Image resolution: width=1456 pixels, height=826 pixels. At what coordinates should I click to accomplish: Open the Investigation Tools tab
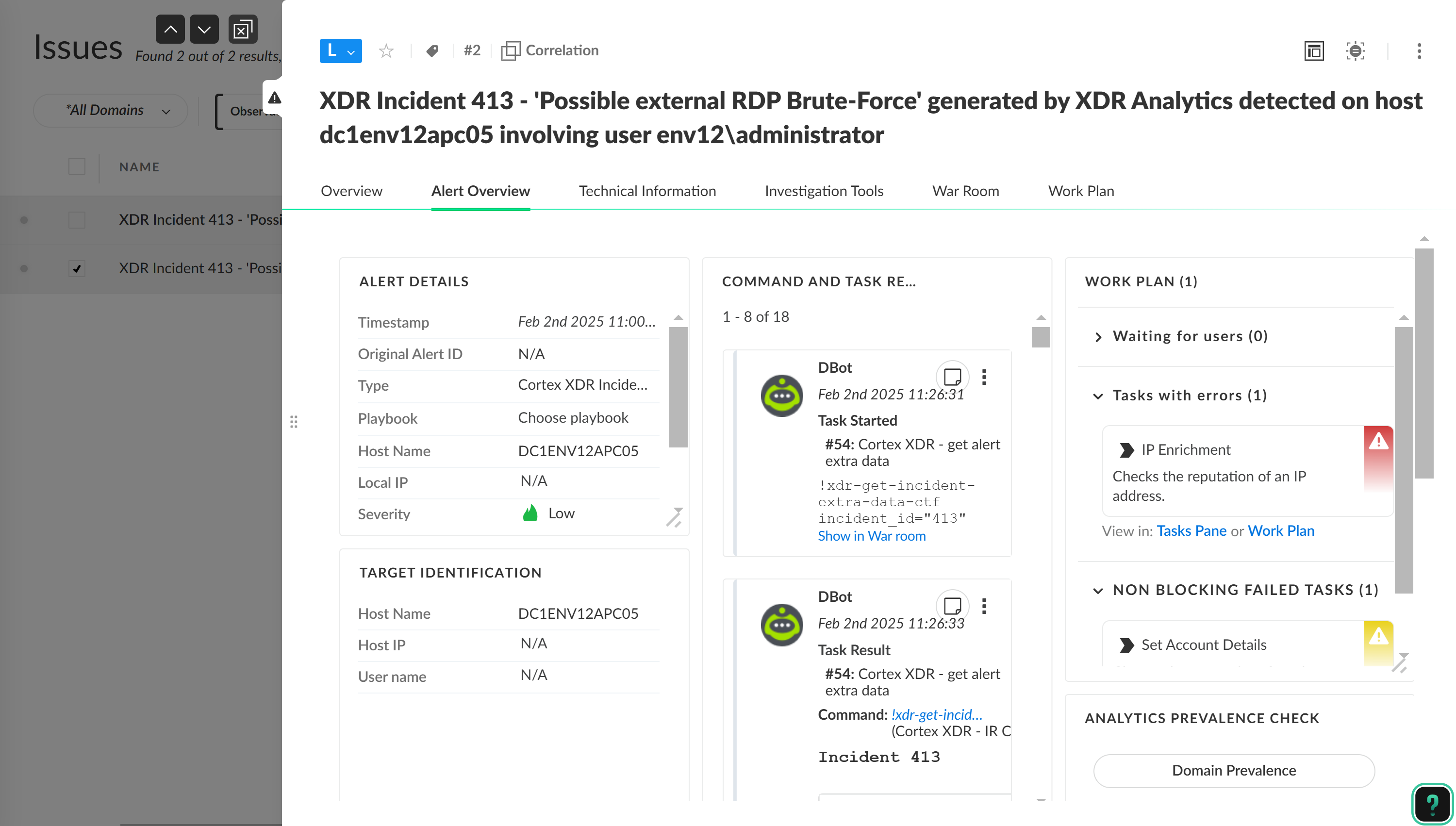click(824, 191)
